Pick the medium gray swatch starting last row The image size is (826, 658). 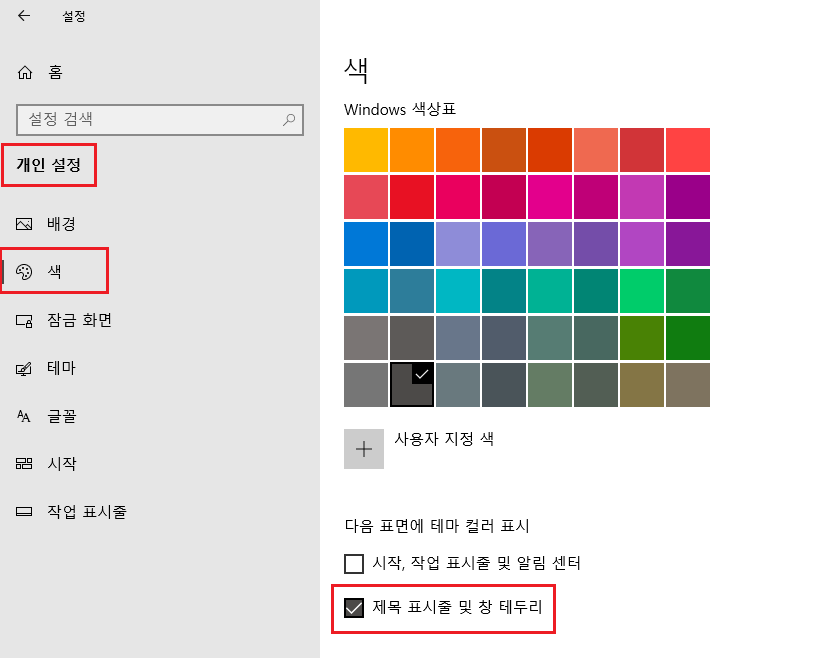[366, 385]
